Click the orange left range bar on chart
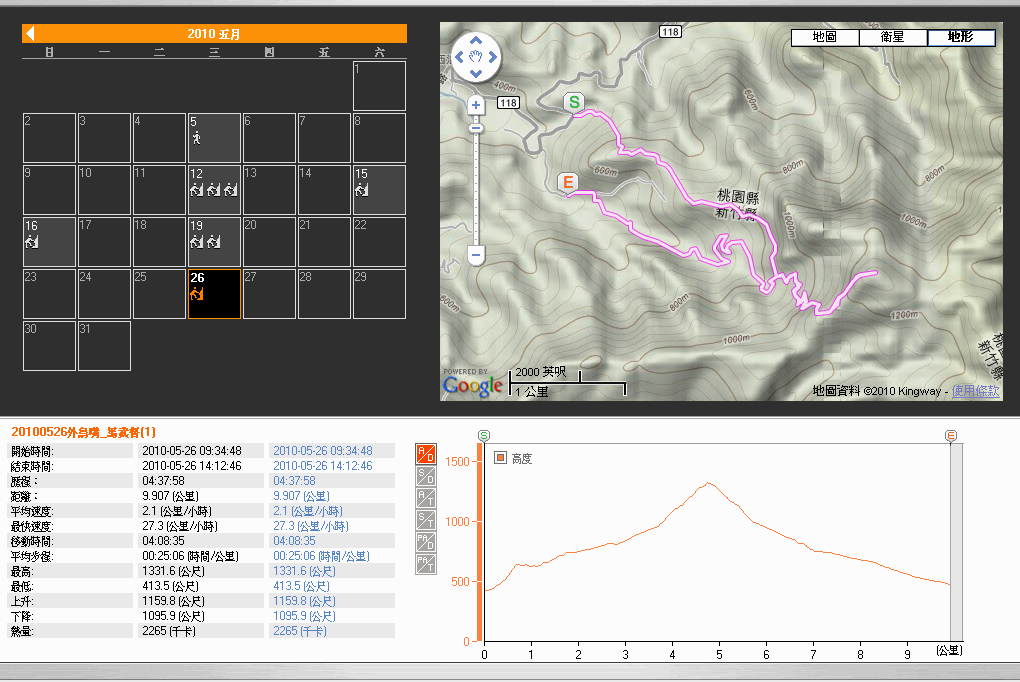Viewport: 1020px width, 682px height. [480, 542]
